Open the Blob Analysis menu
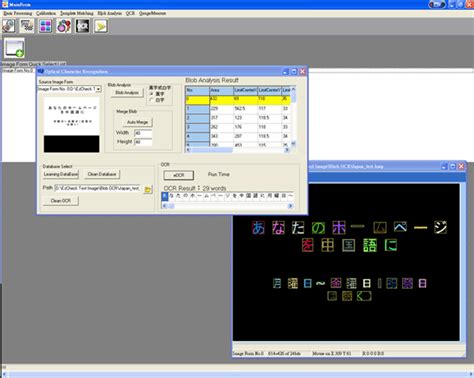Viewport: 474px width, 378px height. (110, 13)
